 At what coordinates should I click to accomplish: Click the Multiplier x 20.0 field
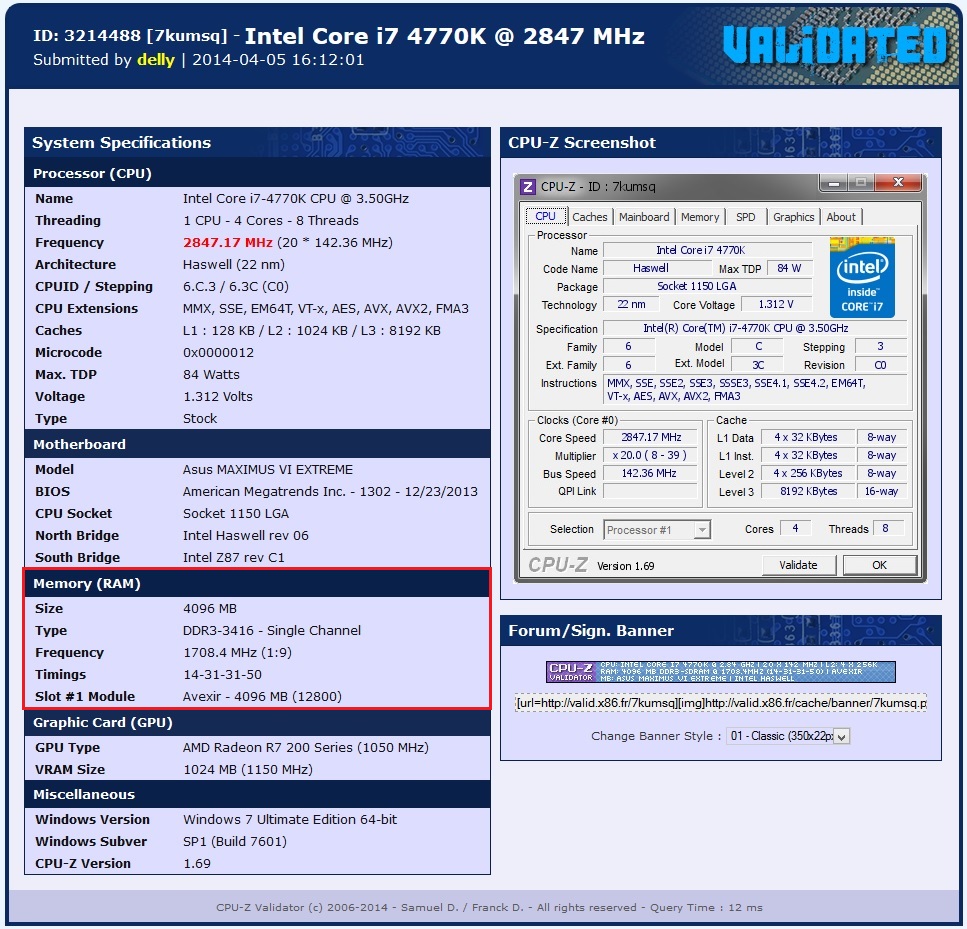point(651,455)
